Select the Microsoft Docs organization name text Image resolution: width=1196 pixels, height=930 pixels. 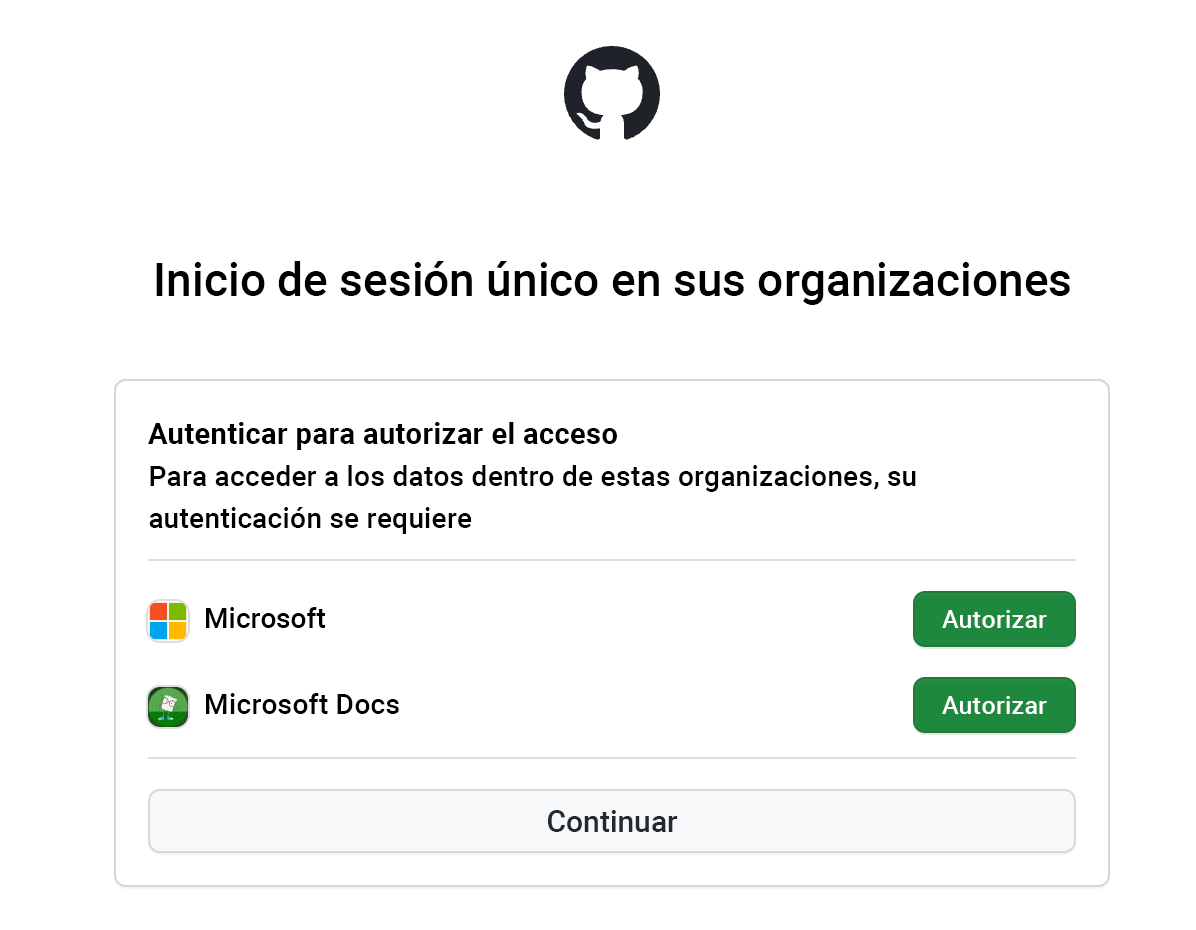pos(301,705)
